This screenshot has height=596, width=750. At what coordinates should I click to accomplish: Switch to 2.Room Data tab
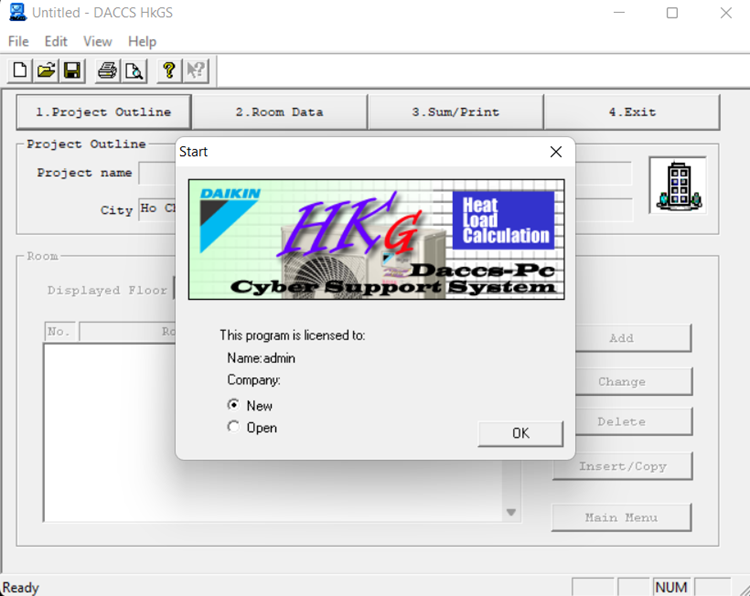click(x=279, y=112)
